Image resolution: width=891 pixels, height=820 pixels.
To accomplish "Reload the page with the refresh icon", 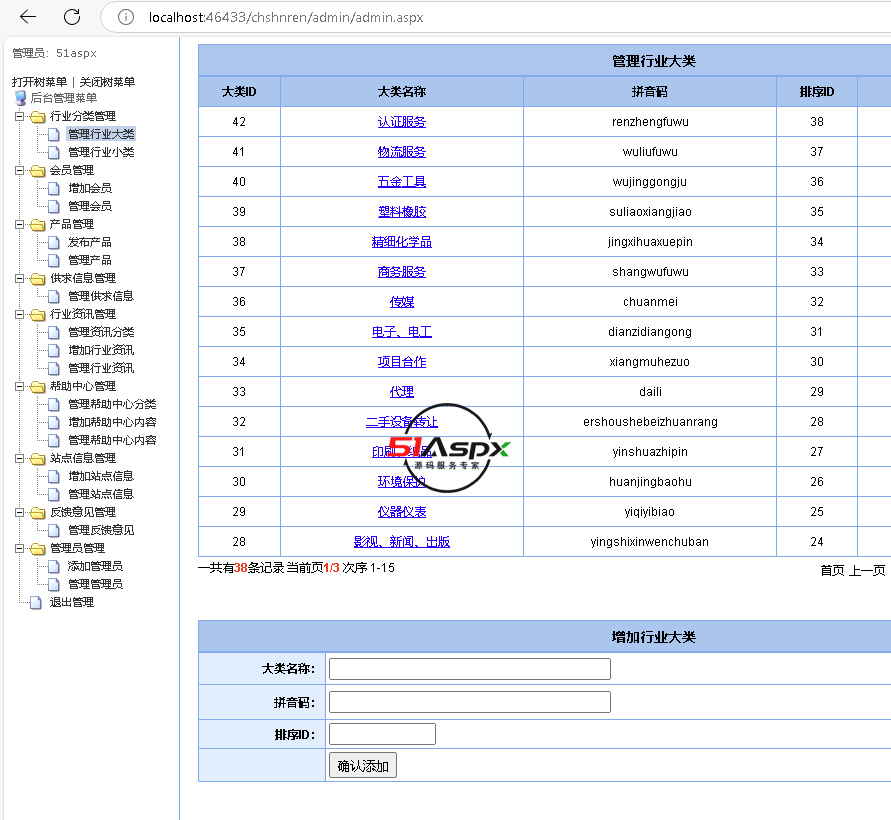I will click(72, 17).
